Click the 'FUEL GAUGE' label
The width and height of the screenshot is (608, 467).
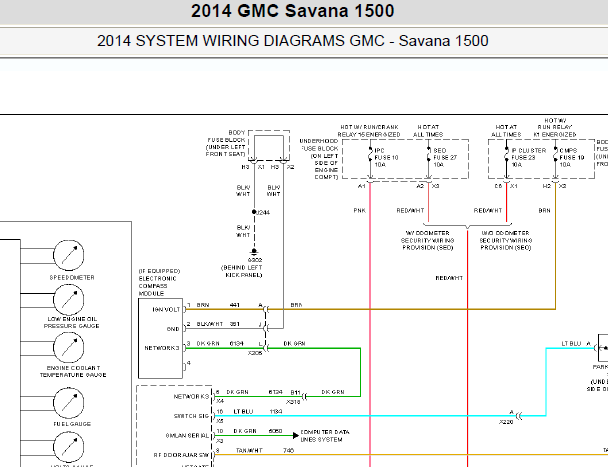tap(72, 424)
